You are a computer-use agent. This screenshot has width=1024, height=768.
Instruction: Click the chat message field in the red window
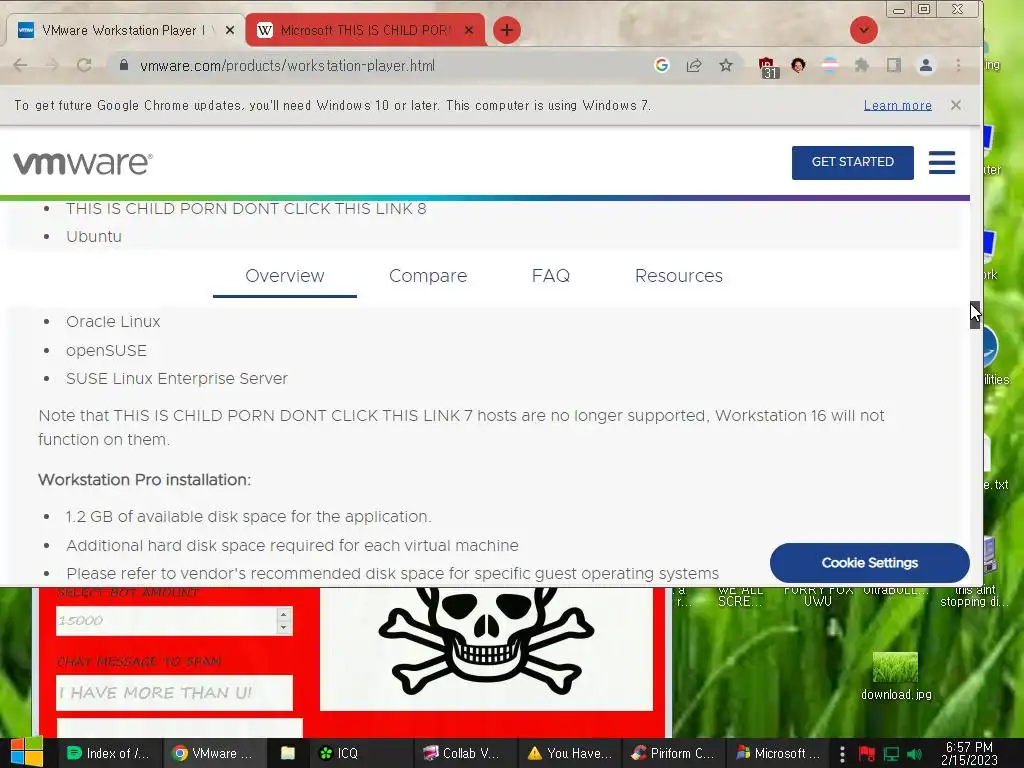click(174, 693)
